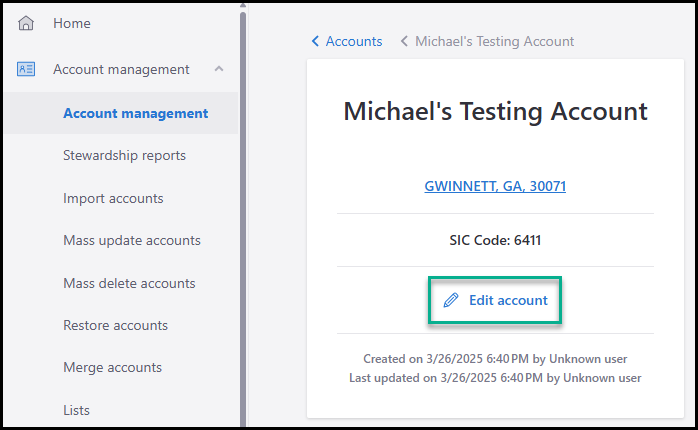Click the pencil icon beside Edit account
This screenshot has height=430, width=698.
click(450, 300)
